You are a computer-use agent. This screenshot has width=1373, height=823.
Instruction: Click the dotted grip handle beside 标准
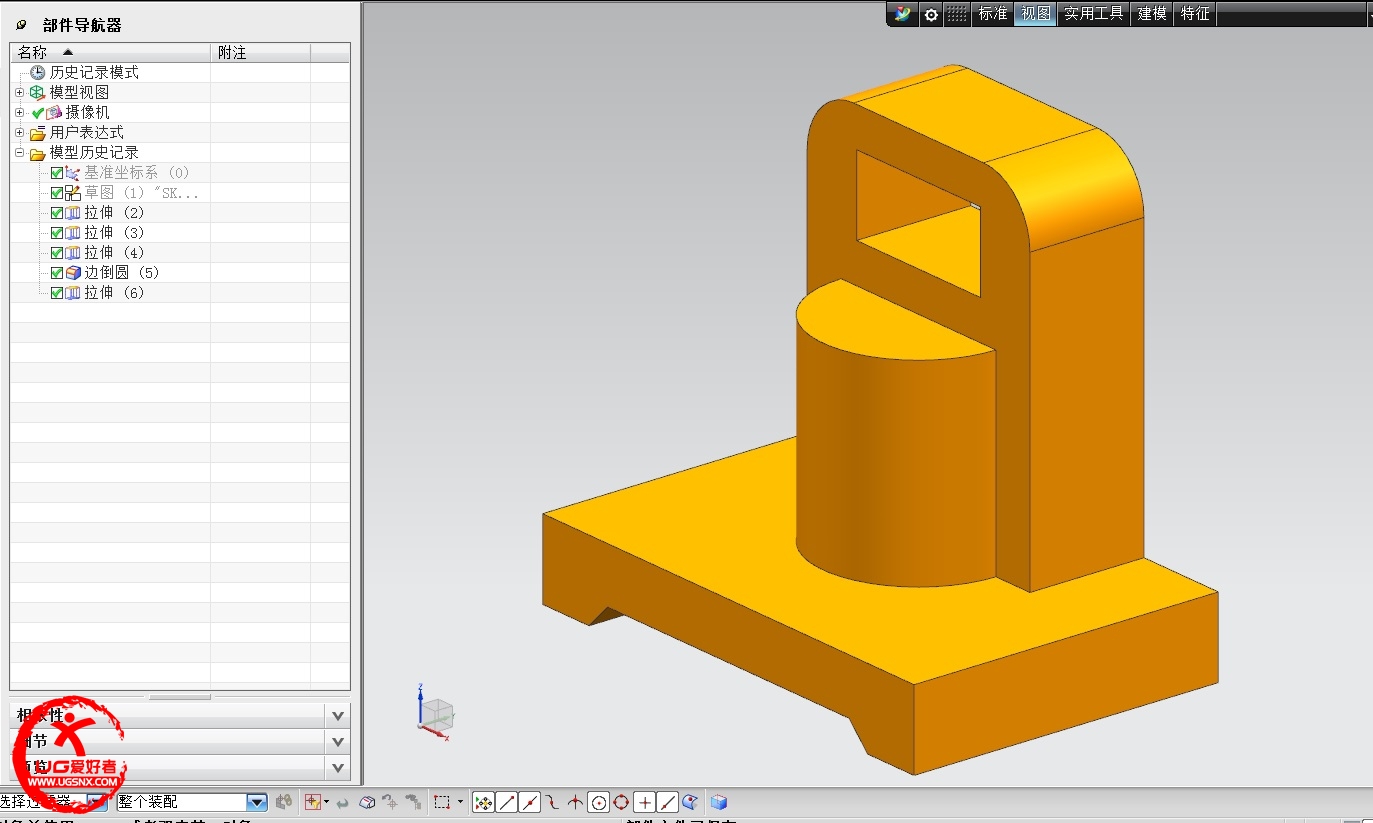(x=957, y=14)
